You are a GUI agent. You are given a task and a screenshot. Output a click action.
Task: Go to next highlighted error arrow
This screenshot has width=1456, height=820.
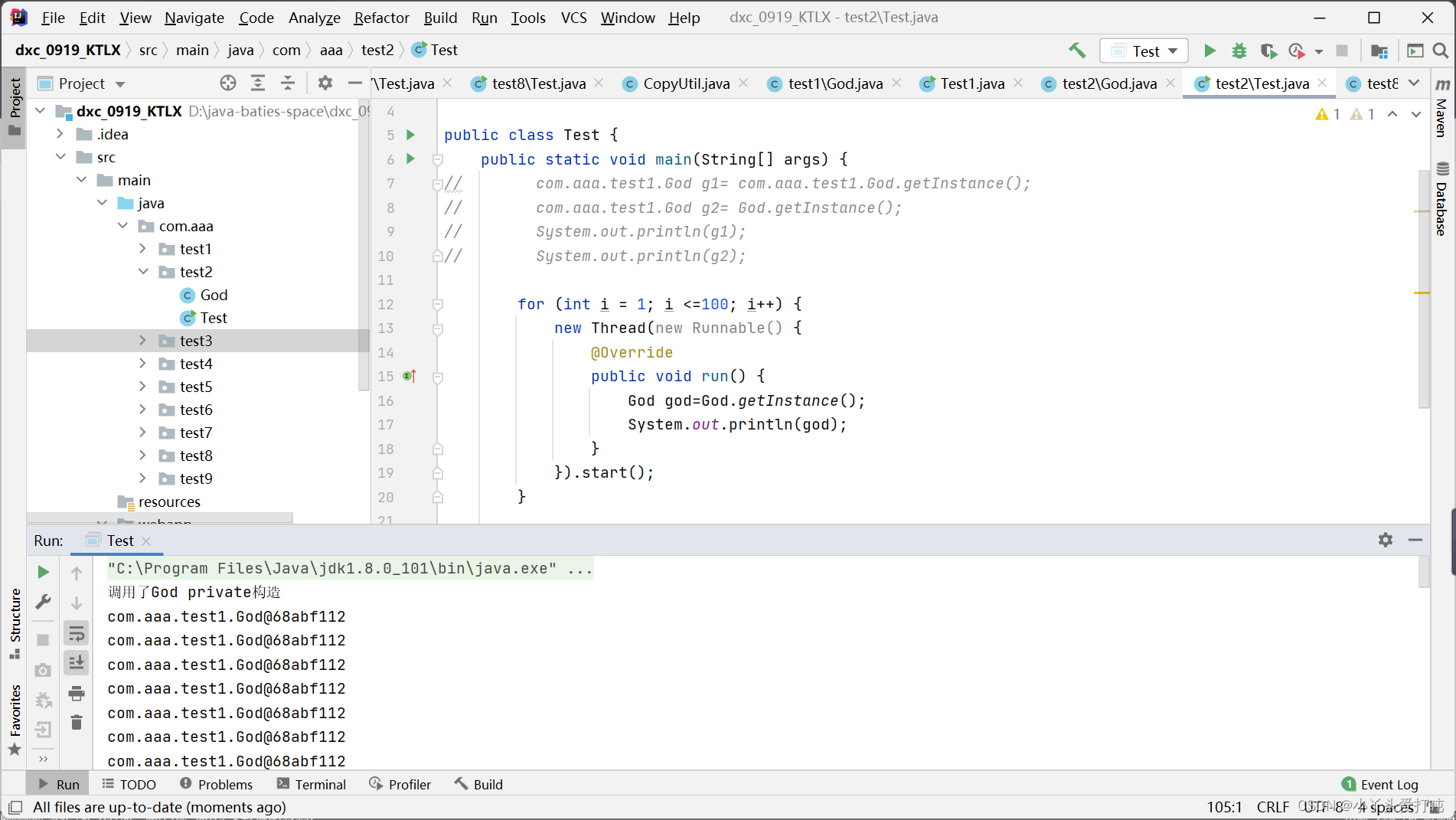(1416, 114)
